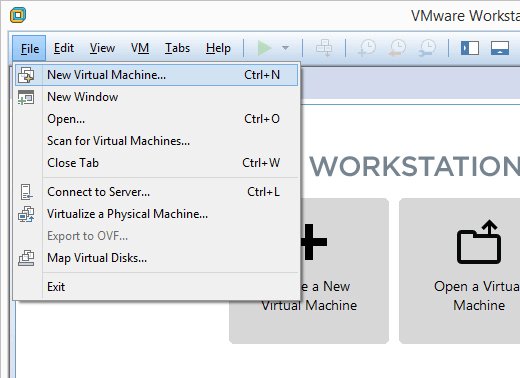Choose Exit from the File menu

click(156, 287)
